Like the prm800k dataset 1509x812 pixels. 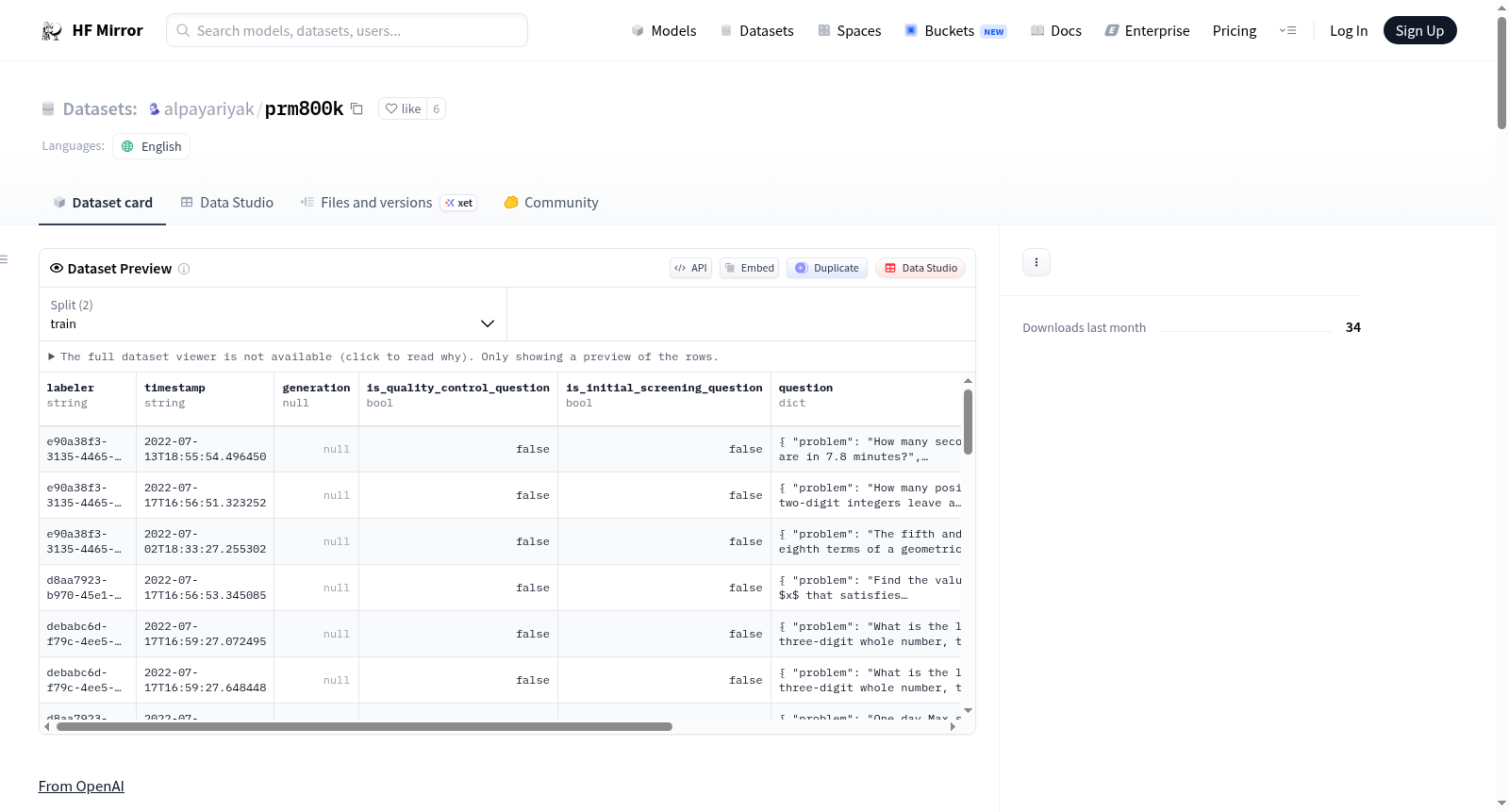403,108
